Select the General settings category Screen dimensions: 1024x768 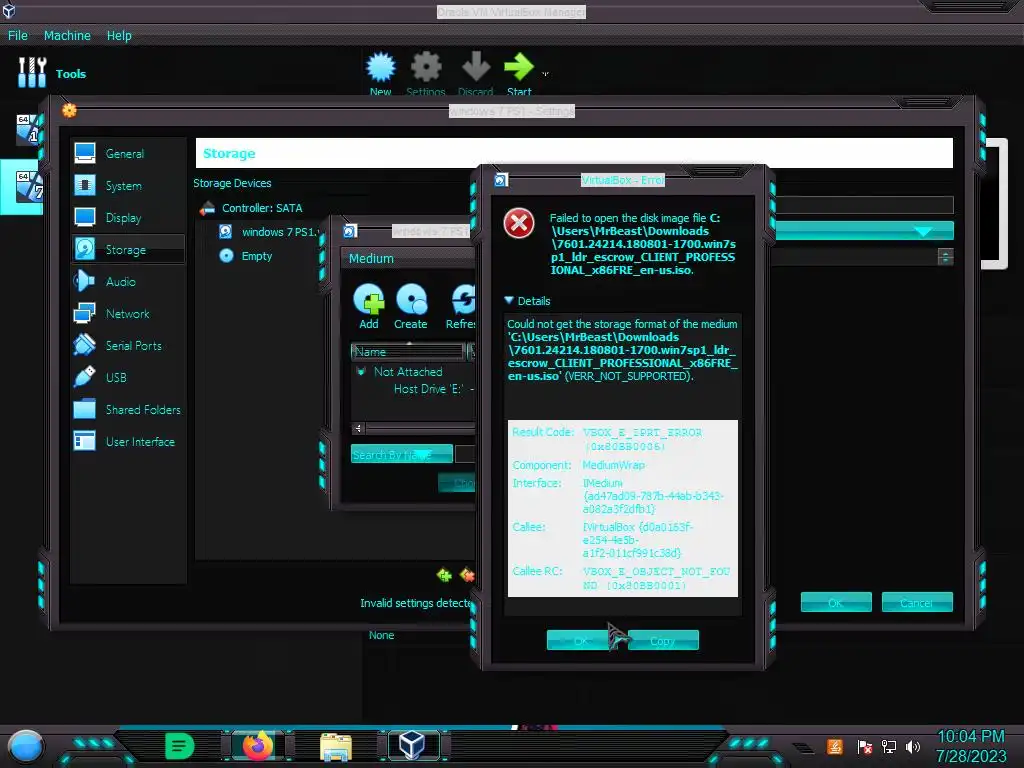(x=127, y=153)
